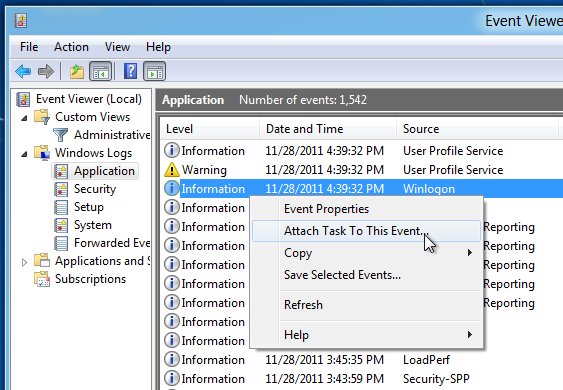Viewport: 563px width, 390px height.
Task: Select Event Viewer (Local) root node
Action: coord(89,99)
